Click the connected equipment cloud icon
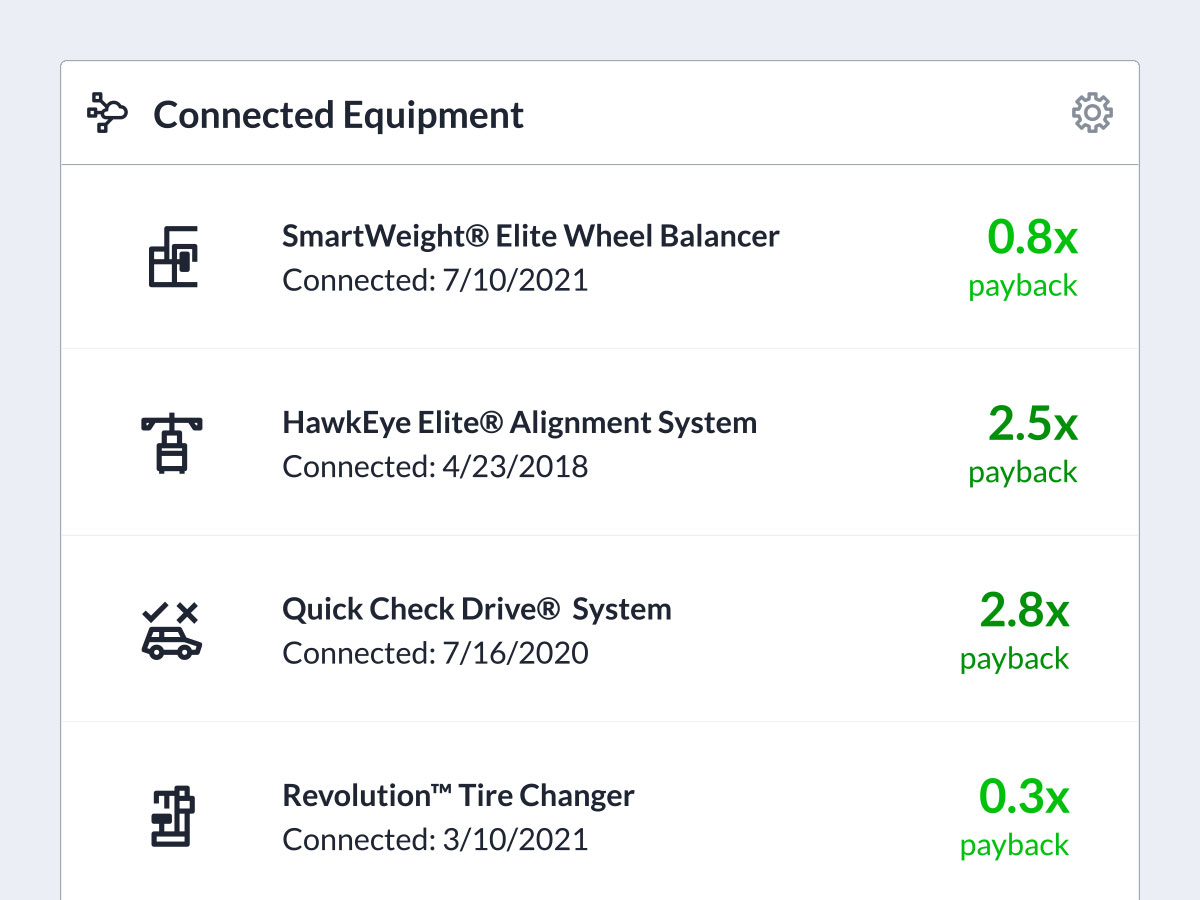This screenshot has width=1200, height=900. point(107,113)
